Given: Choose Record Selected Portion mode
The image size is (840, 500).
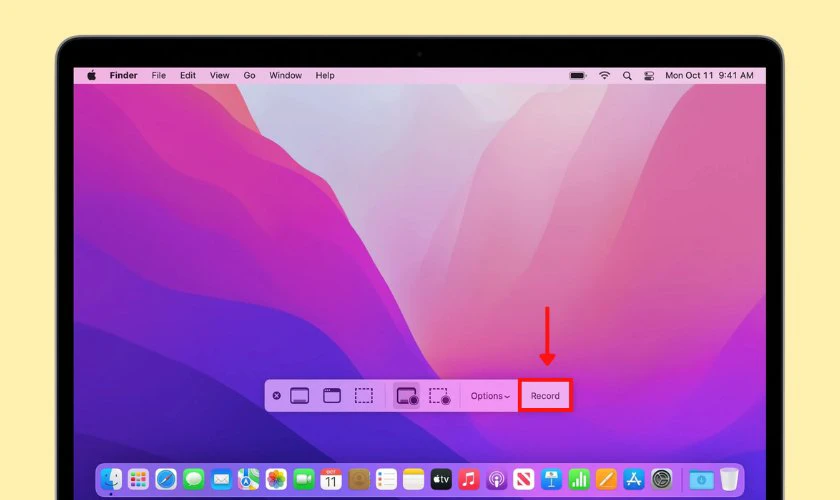Looking at the screenshot, I should coord(439,396).
